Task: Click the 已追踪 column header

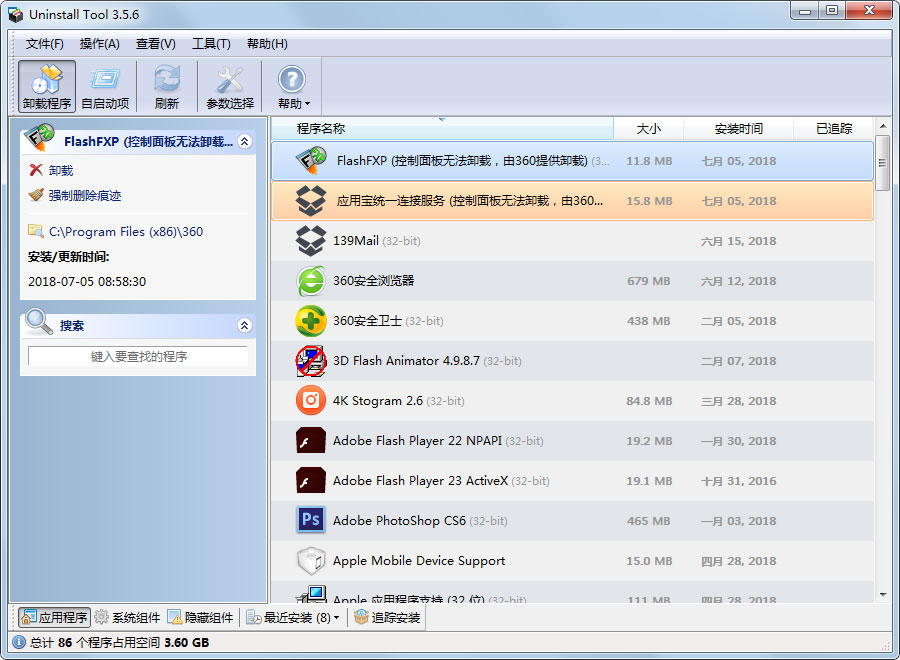Action: tap(834, 129)
